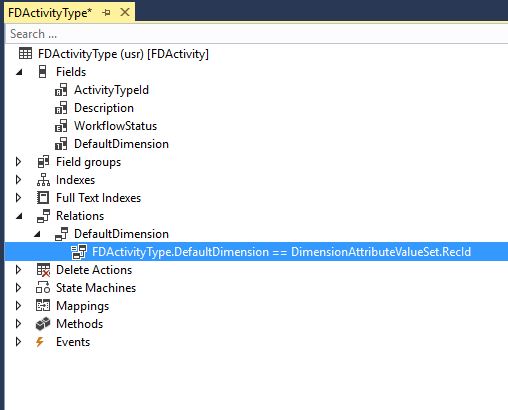Screen dimensions: 508x410
Task: Expand the Indexes node
Action: [19, 180]
